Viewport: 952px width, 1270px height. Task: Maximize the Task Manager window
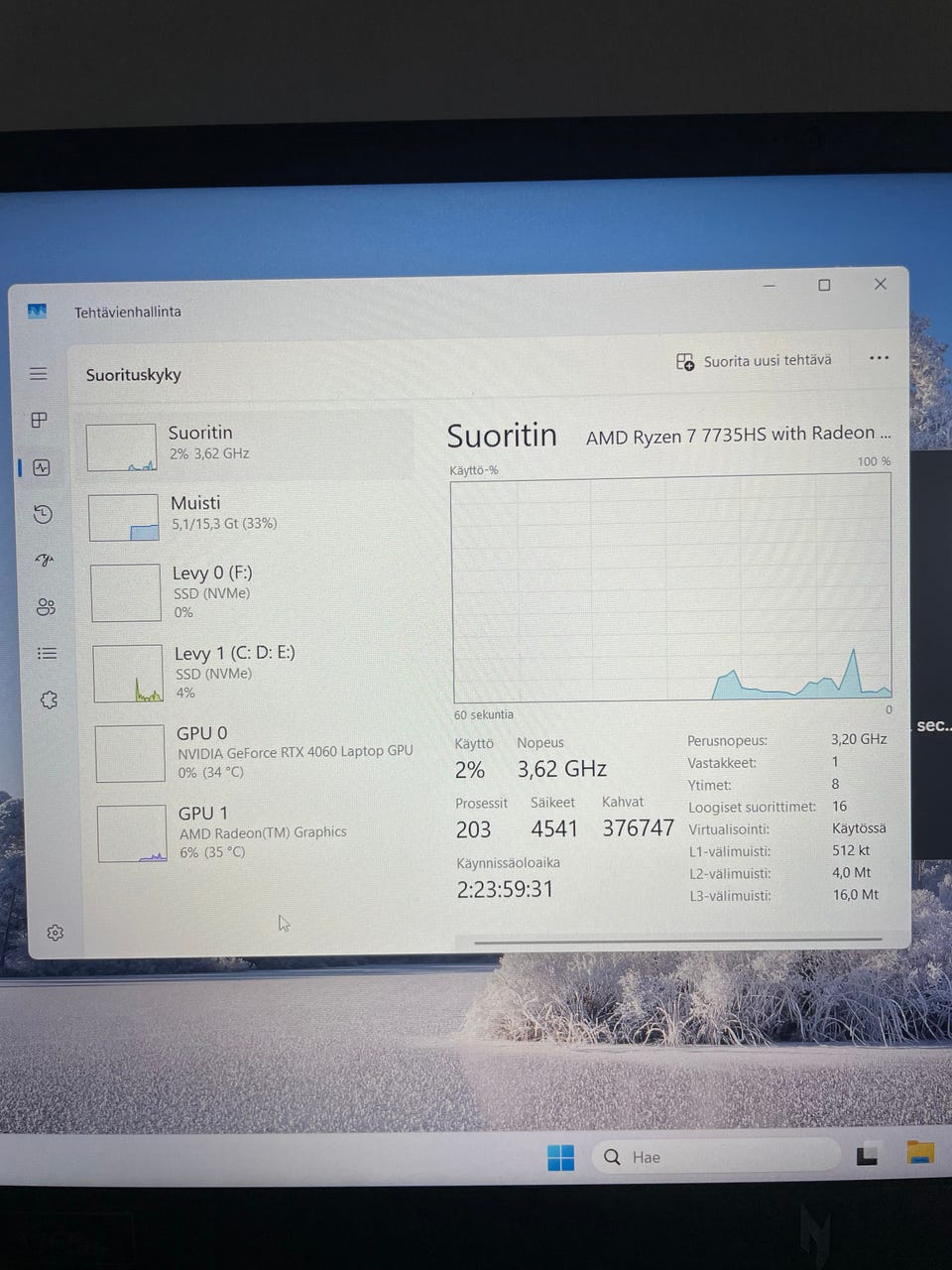point(824,285)
